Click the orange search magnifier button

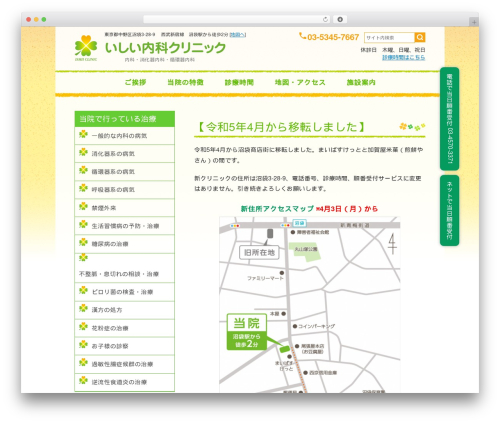(x=420, y=37)
